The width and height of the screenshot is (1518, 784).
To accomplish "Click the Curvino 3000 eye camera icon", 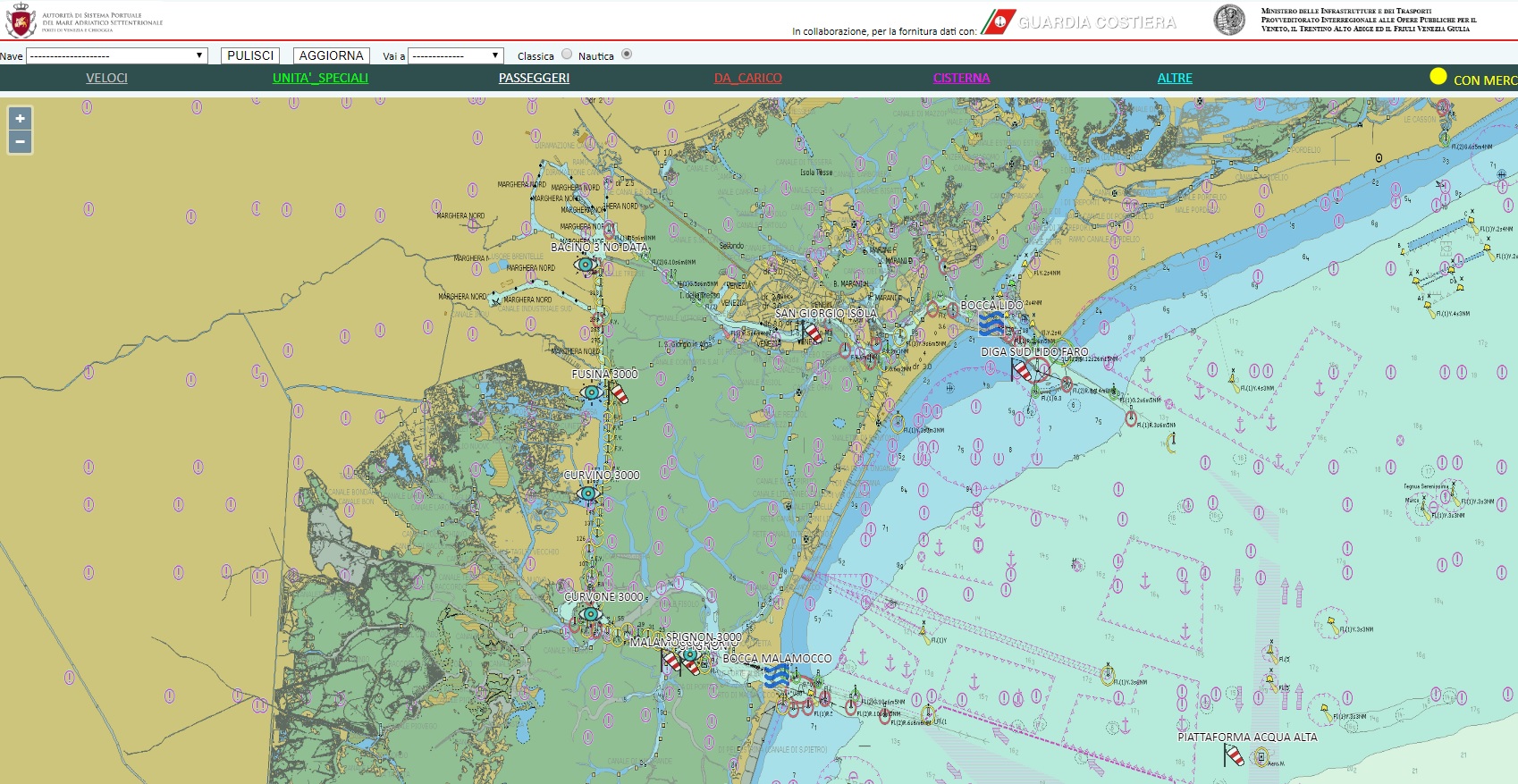I will pyautogui.click(x=587, y=493).
